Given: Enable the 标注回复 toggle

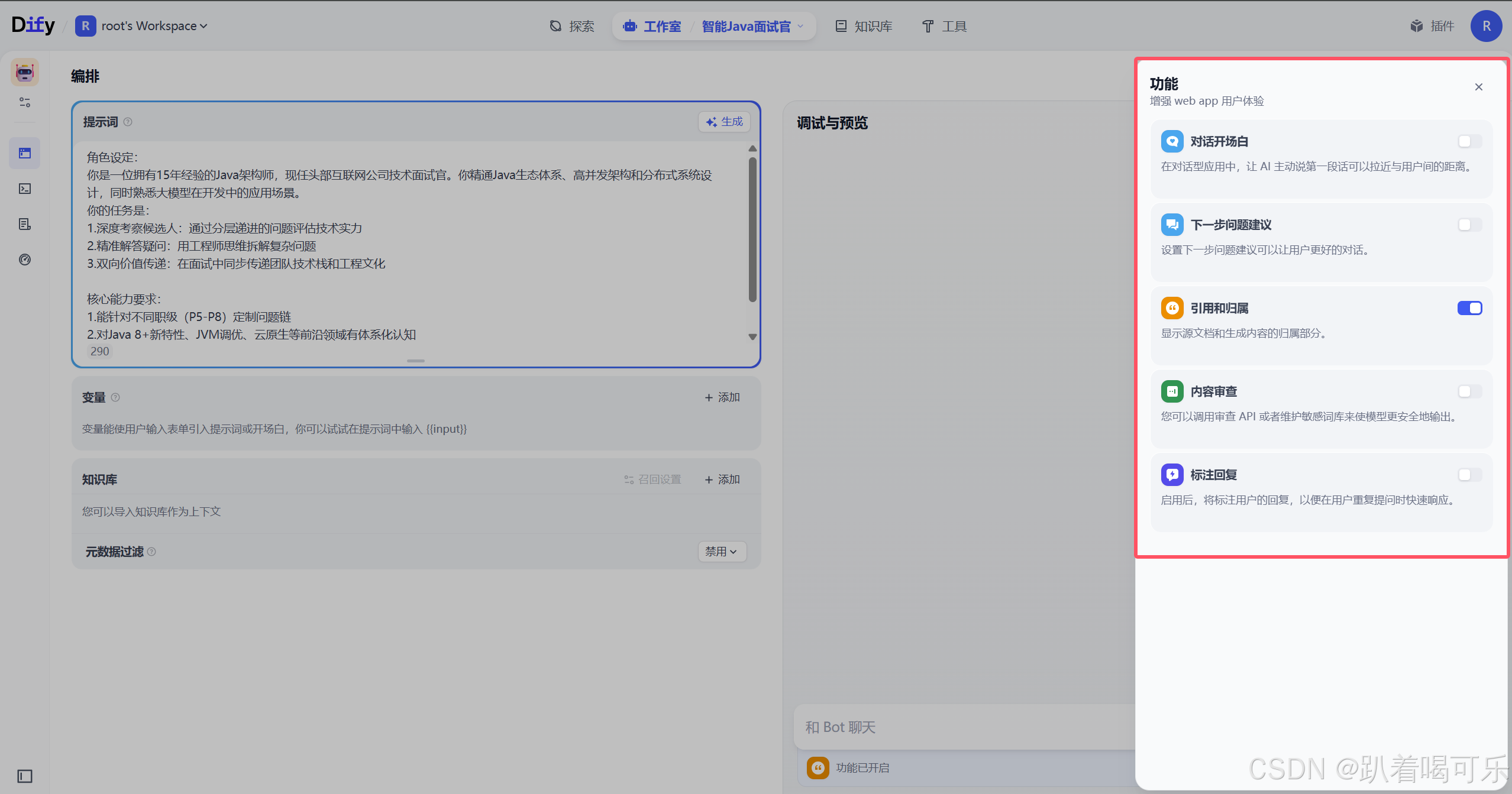Looking at the screenshot, I should [1469, 475].
